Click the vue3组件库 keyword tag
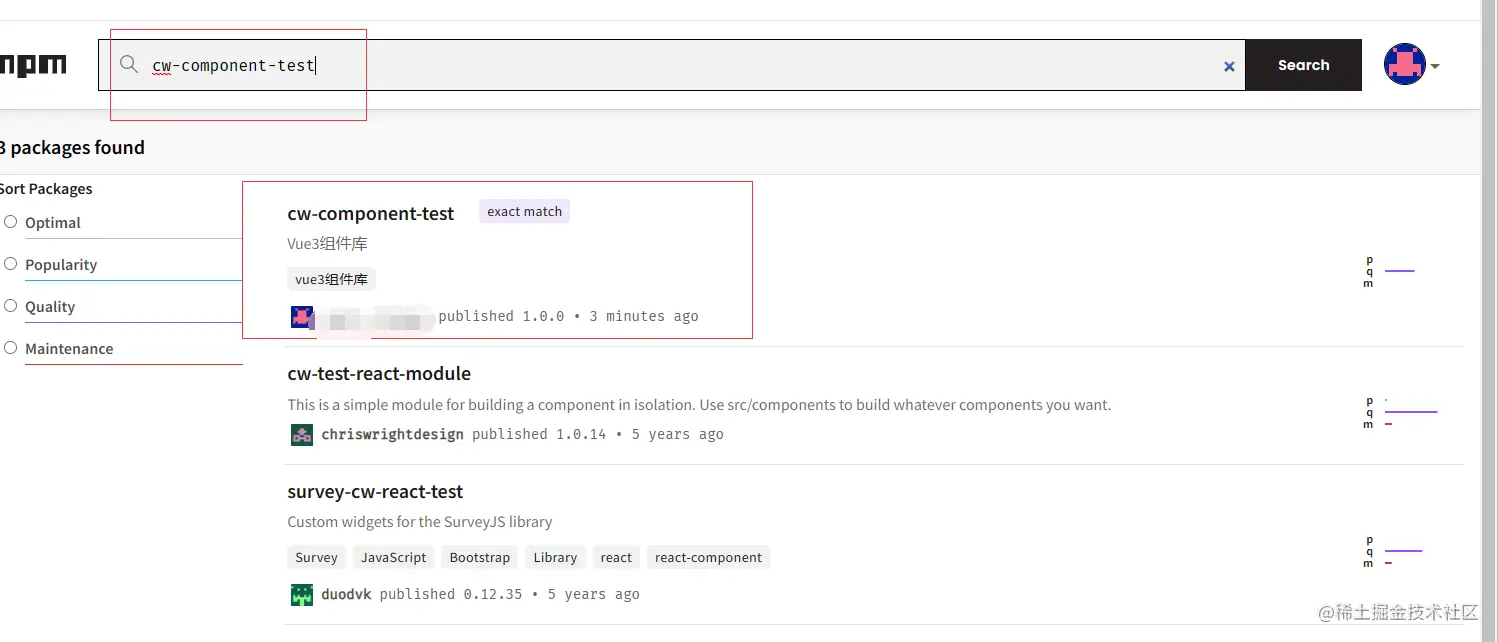 click(x=331, y=280)
